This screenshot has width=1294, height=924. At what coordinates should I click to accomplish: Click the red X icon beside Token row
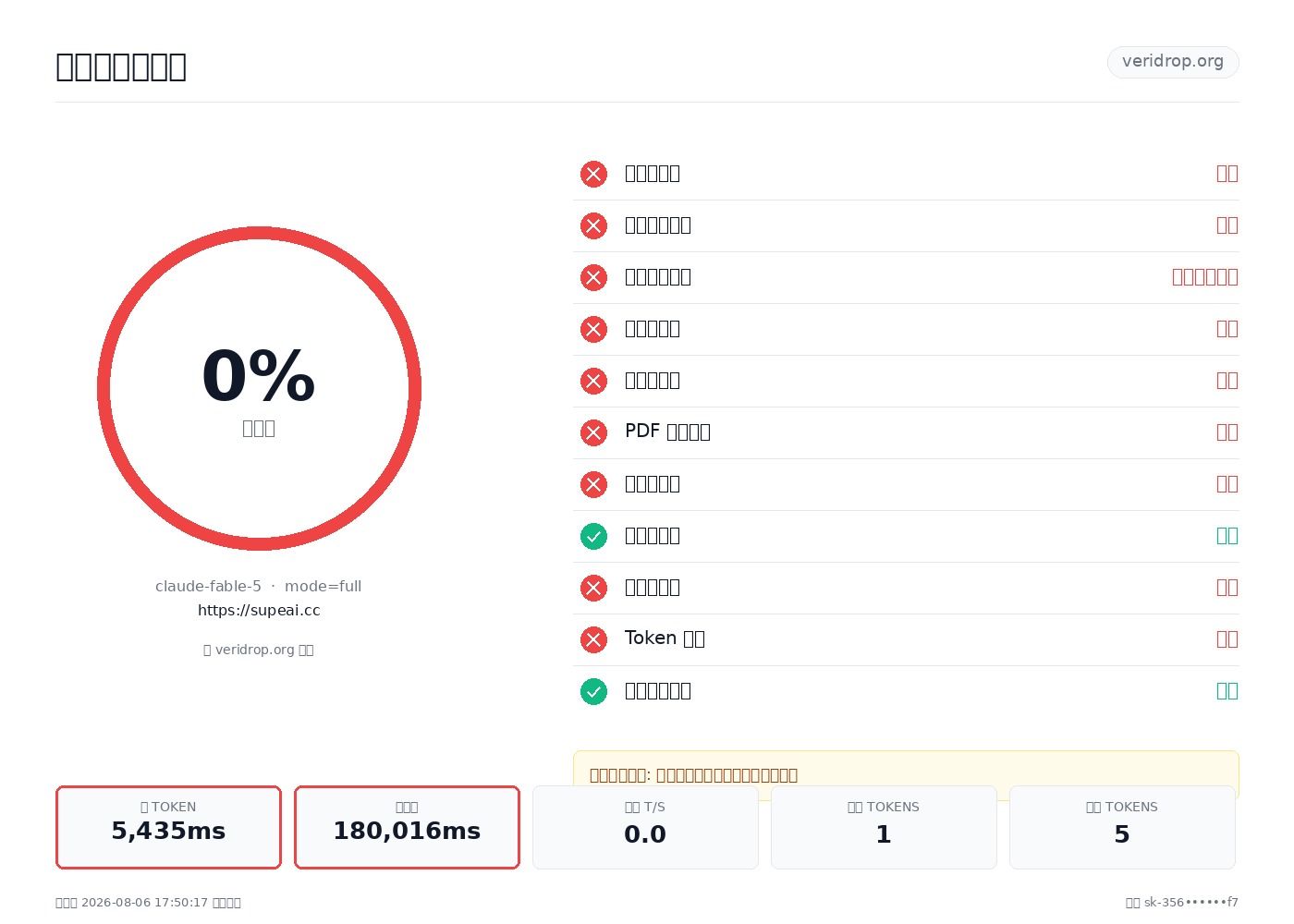click(593, 639)
